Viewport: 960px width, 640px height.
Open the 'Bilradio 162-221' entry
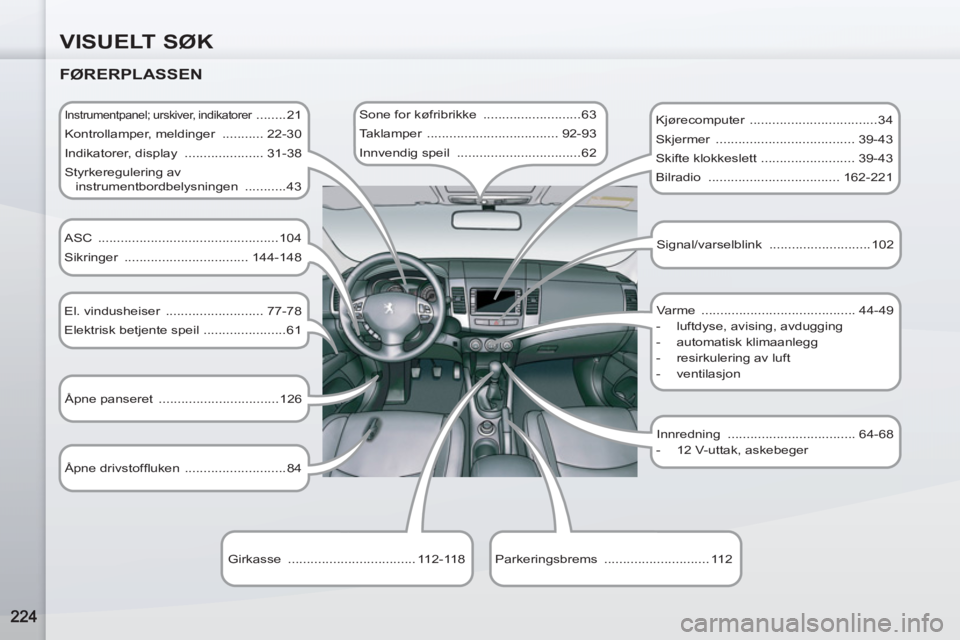pos(774,177)
